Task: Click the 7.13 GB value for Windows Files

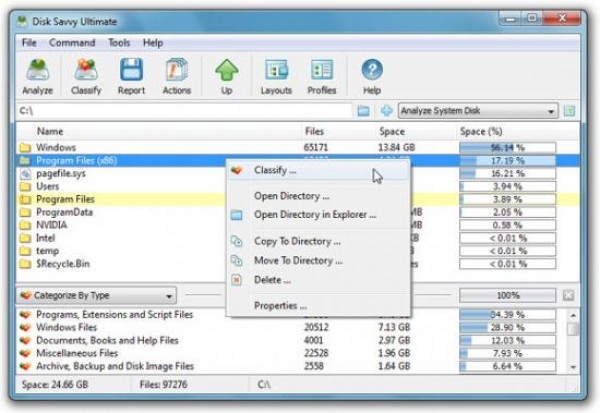Action: tap(394, 328)
